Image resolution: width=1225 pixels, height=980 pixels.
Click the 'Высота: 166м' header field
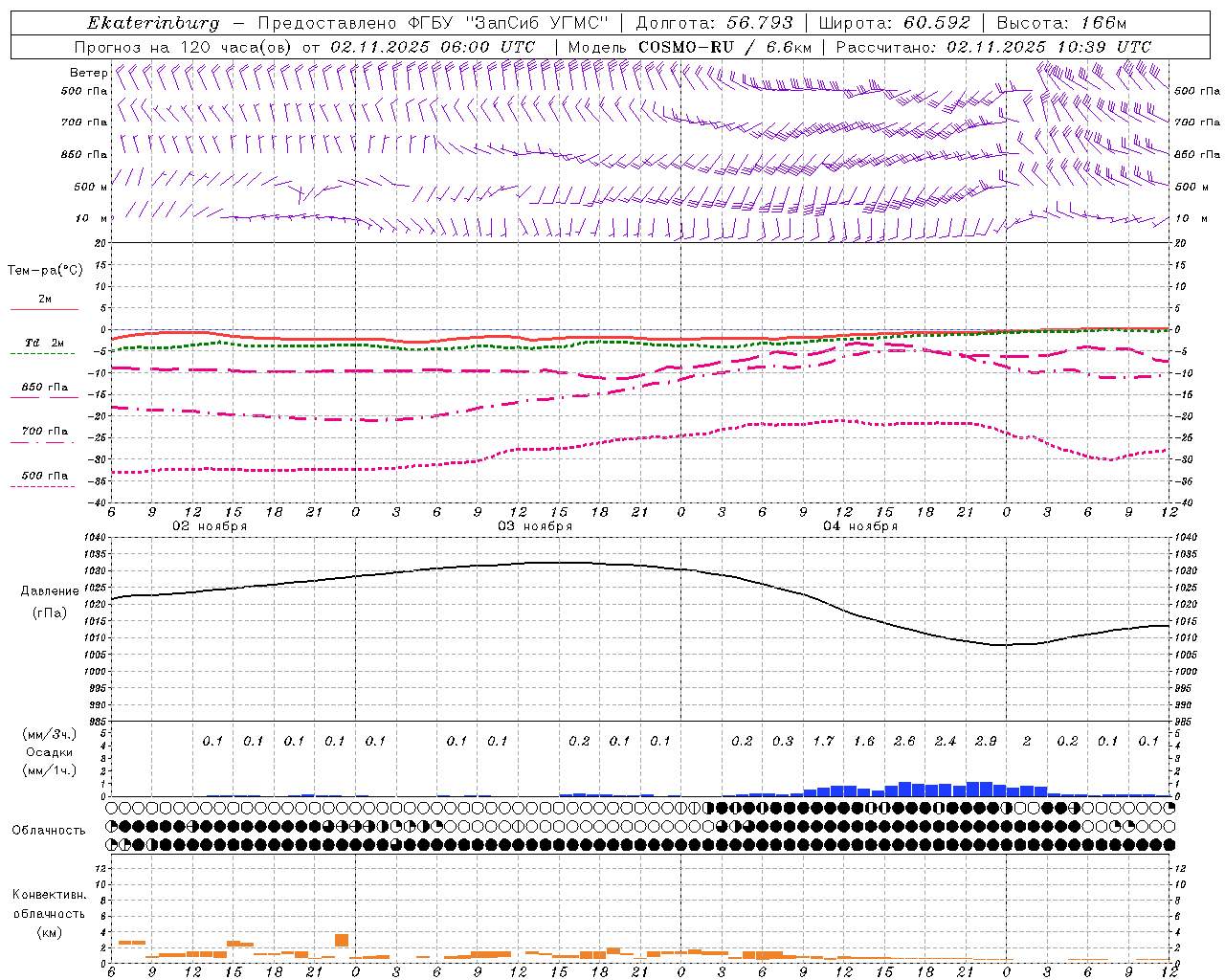[1061, 23]
